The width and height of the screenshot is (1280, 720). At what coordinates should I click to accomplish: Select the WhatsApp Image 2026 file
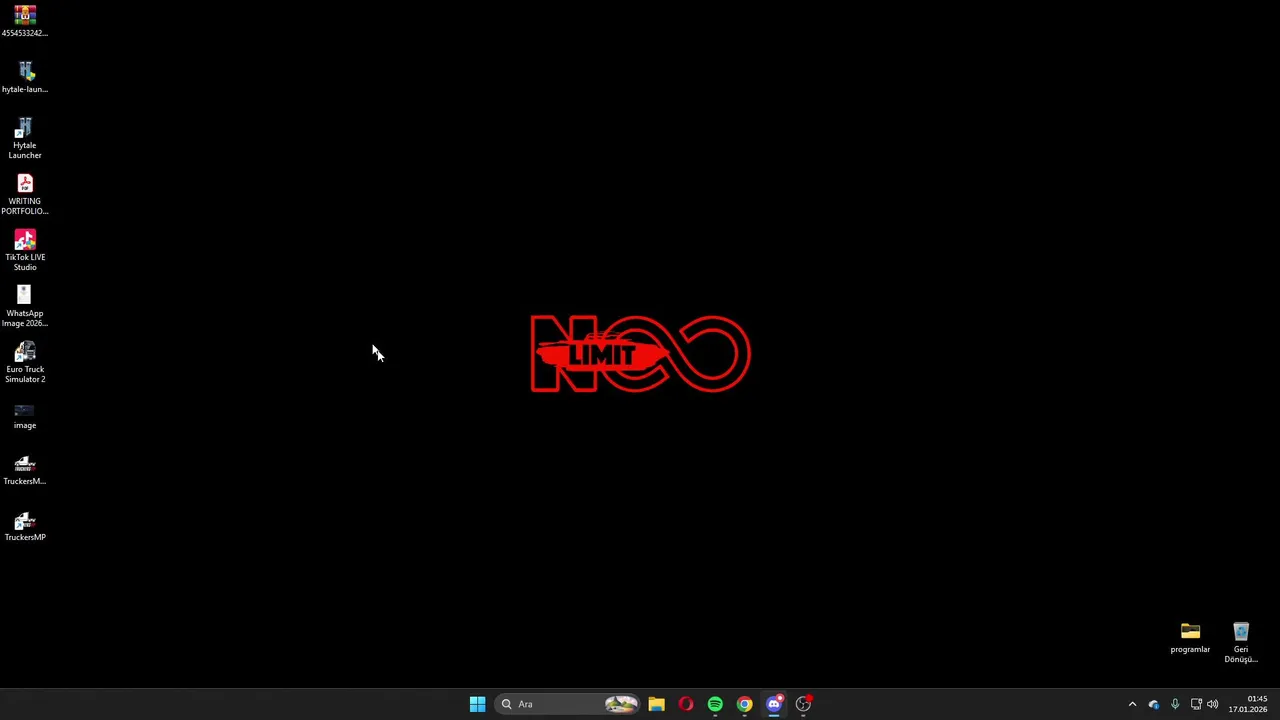(x=25, y=306)
